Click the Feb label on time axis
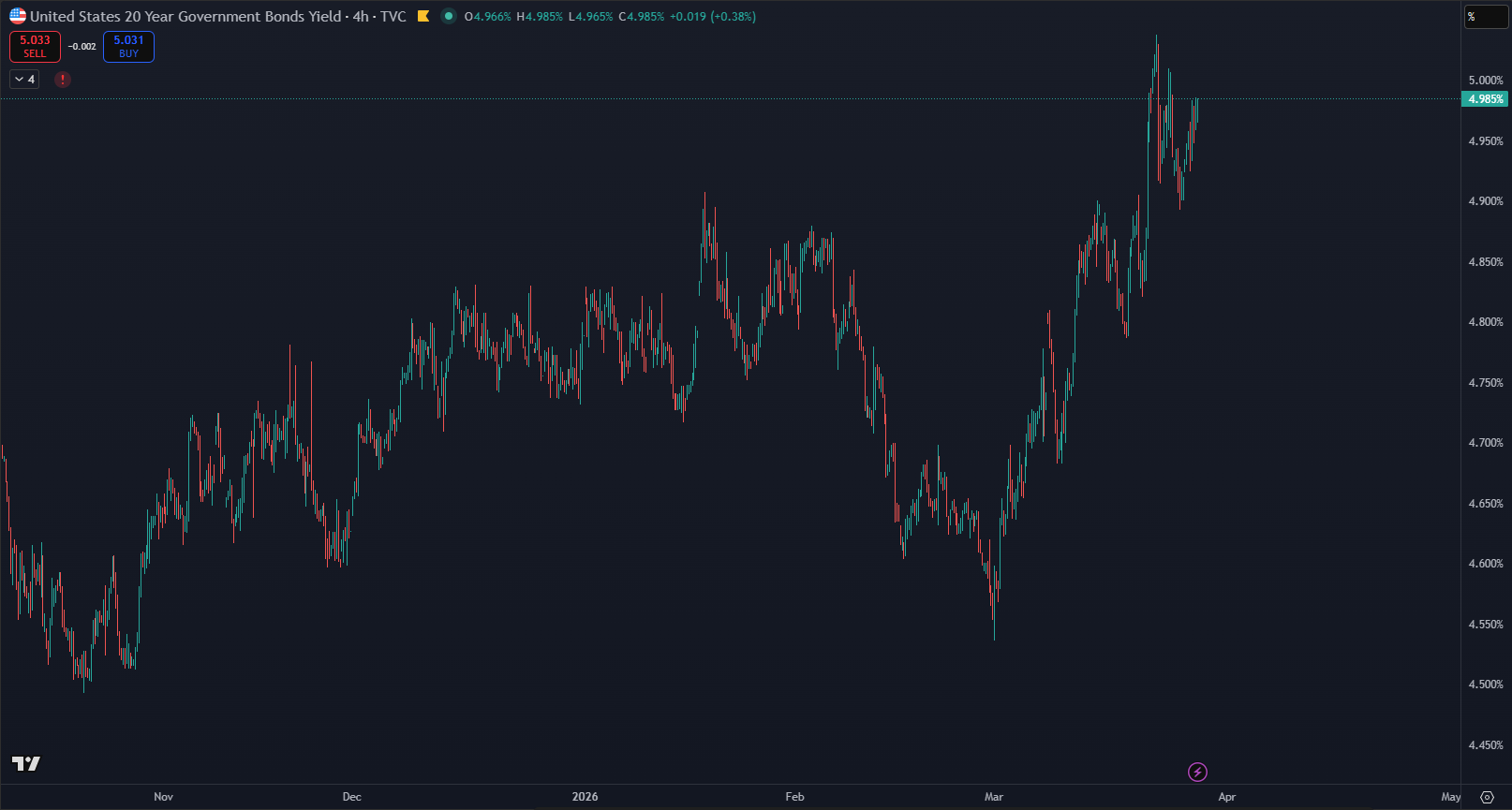This screenshot has width=1512, height=810. coord(794,797)
